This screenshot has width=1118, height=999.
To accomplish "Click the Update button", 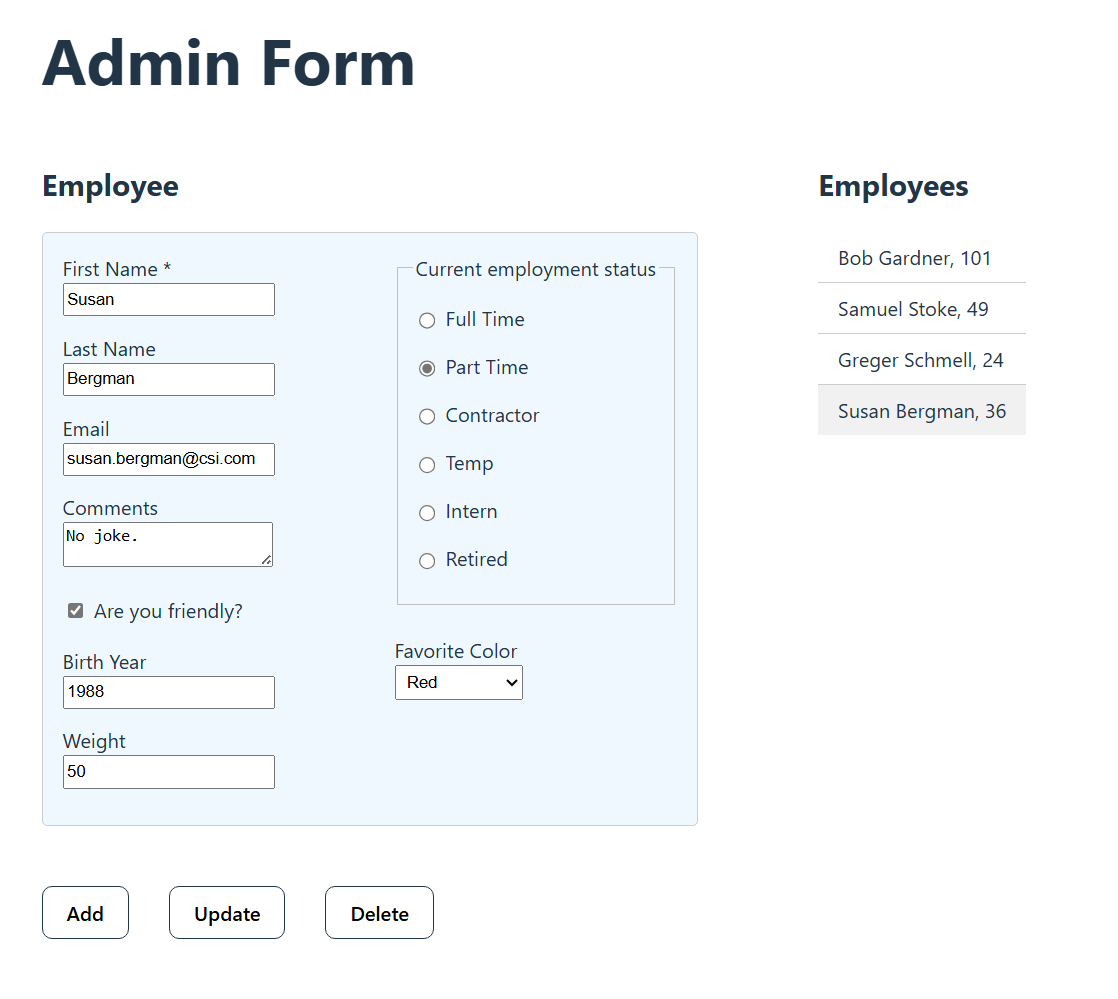I will [x=227, y=913].
